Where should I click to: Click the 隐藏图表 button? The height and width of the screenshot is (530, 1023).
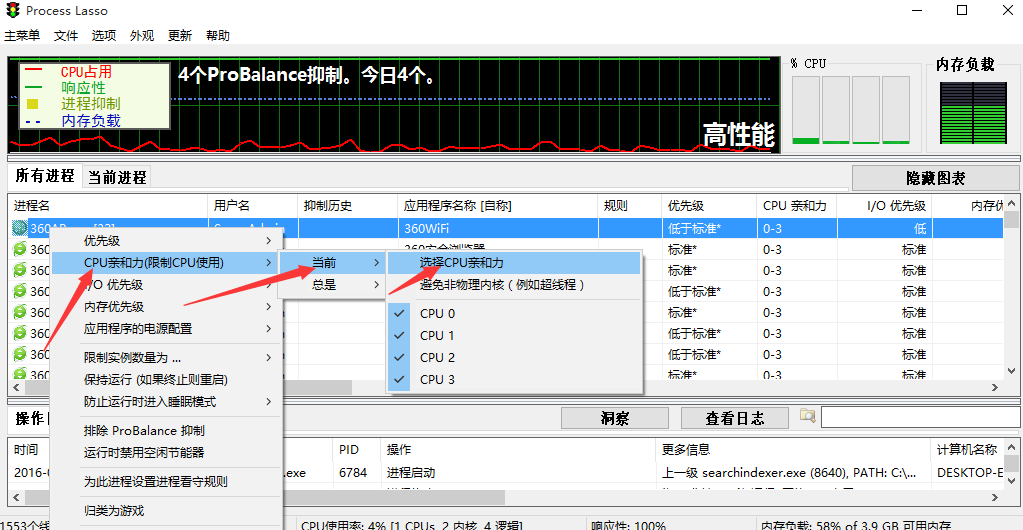tap(935, 178)
